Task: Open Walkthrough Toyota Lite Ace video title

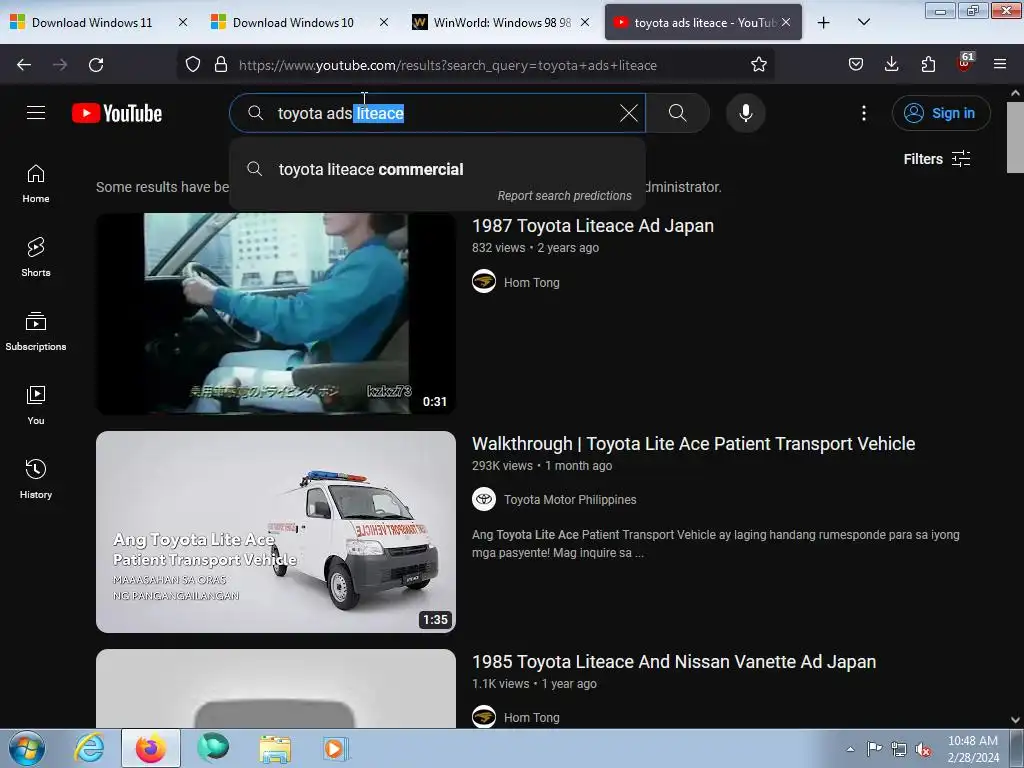Action: pyautogui.click(x=693, y=444)
